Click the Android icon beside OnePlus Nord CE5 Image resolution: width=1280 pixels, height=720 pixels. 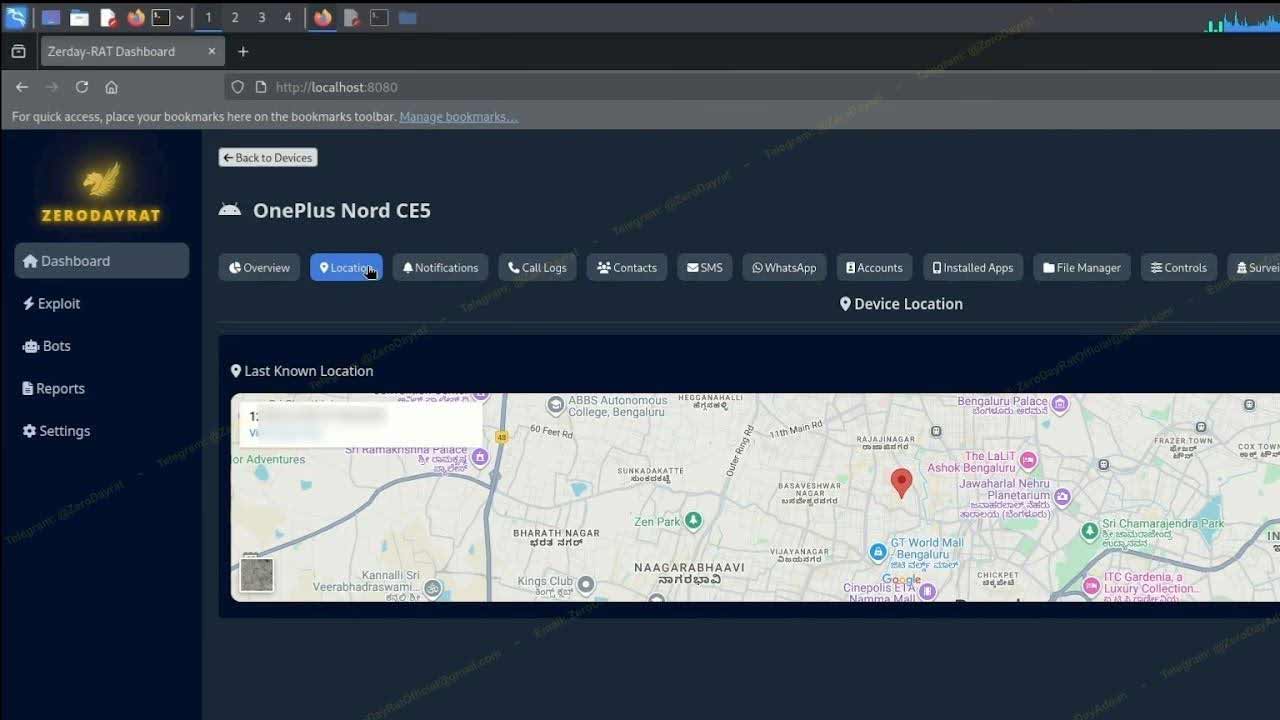(230, 210)
